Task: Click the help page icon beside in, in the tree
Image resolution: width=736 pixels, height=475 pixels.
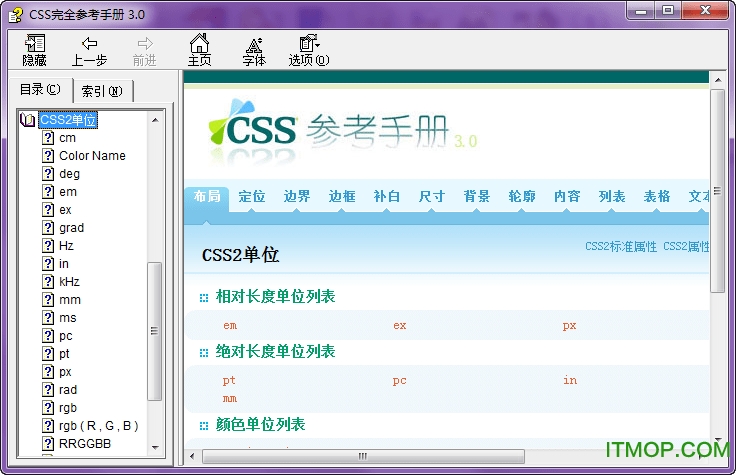Action: tap(48, 263)
